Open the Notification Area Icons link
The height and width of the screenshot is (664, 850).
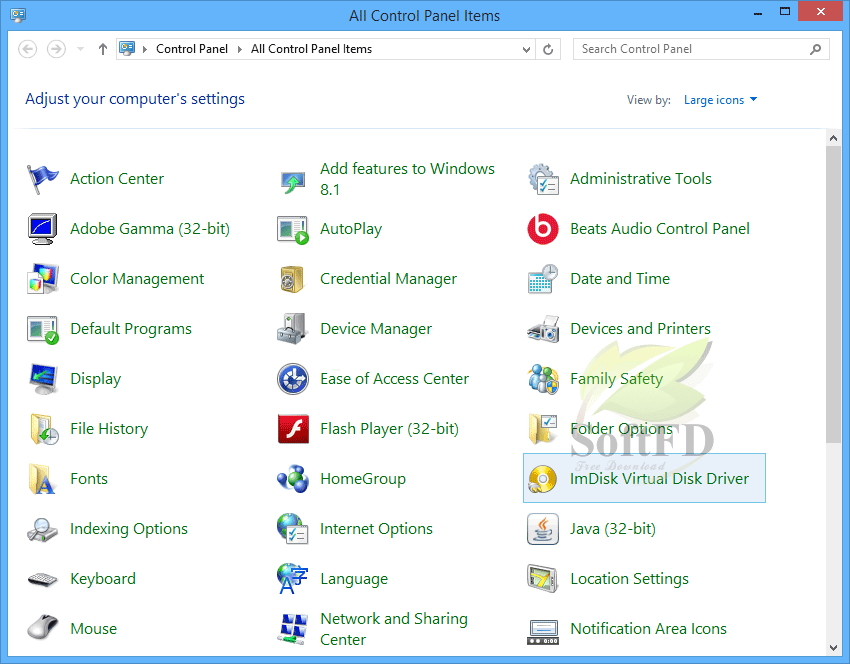pos(648,629)
